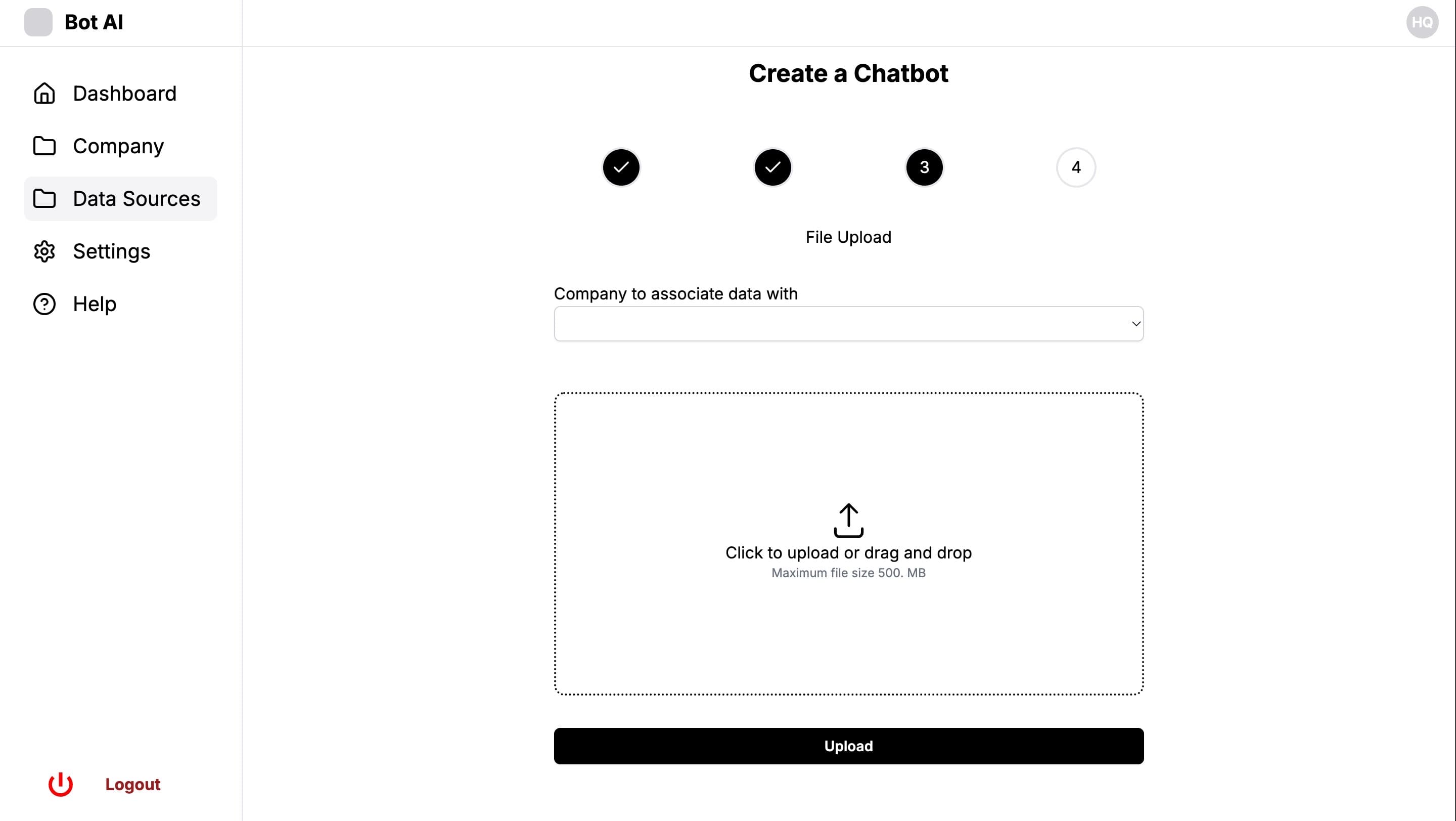1456x821 pixels.
Task: Select completed step 1 checkmark
Action: coord(620,167)
